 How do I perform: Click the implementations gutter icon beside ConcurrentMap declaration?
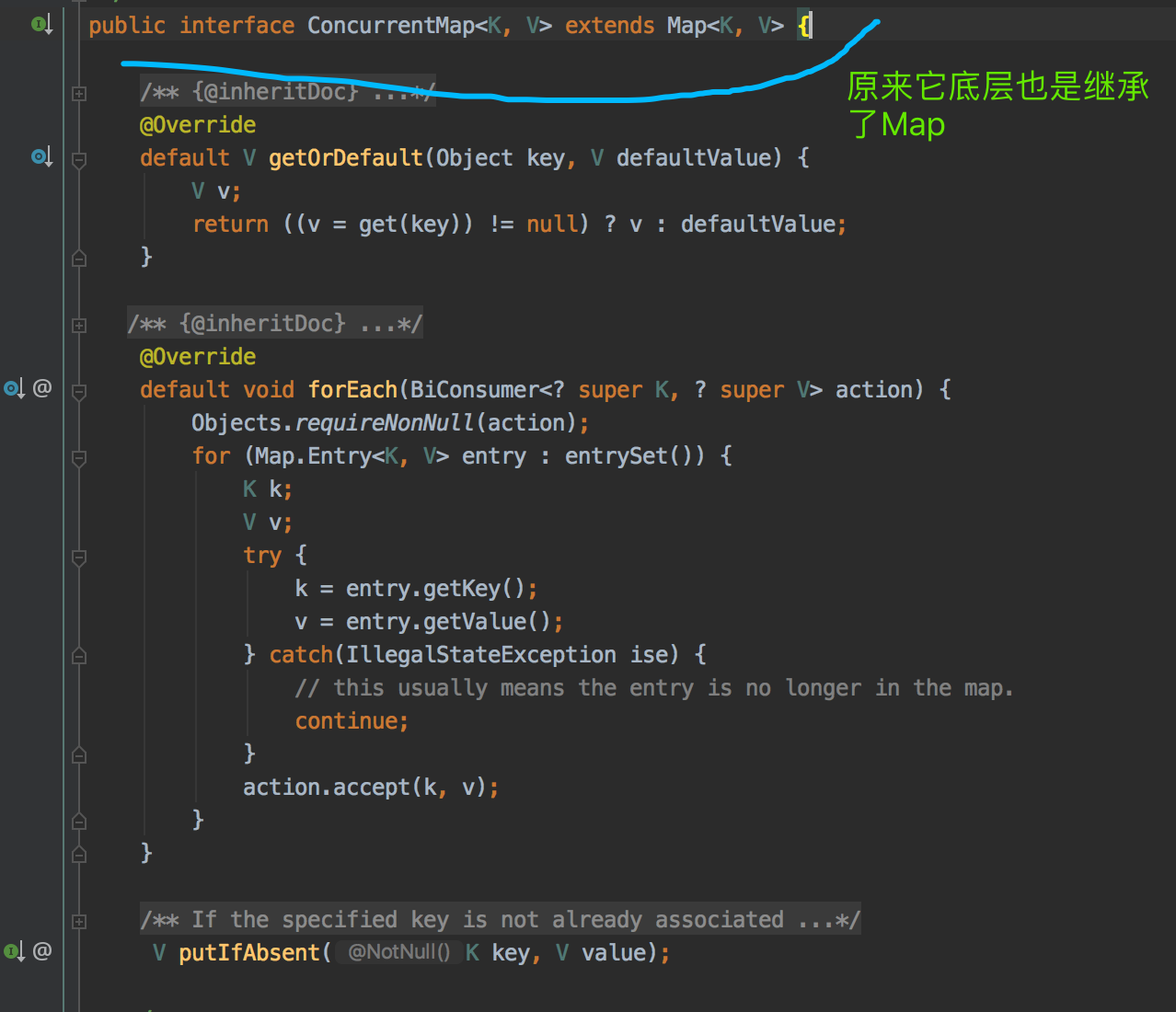click(x=41, y=25)
